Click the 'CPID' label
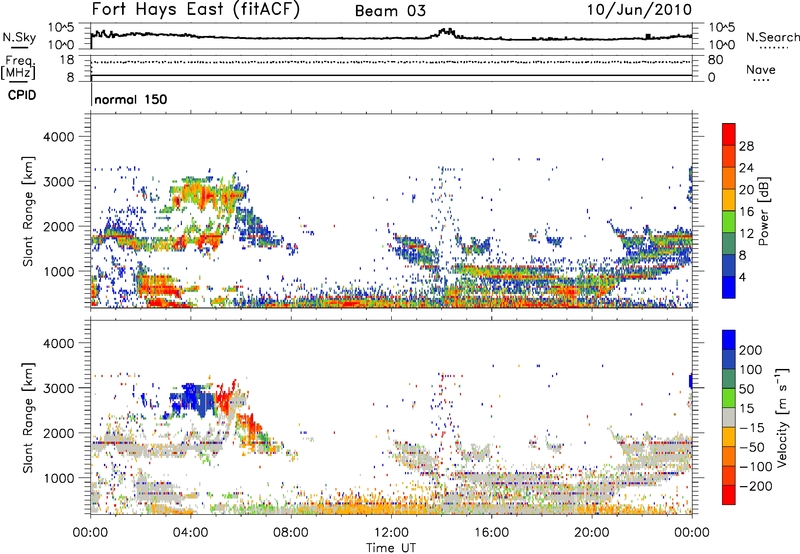This screenshot has width=800, height=554. click(x=22, y=95)
